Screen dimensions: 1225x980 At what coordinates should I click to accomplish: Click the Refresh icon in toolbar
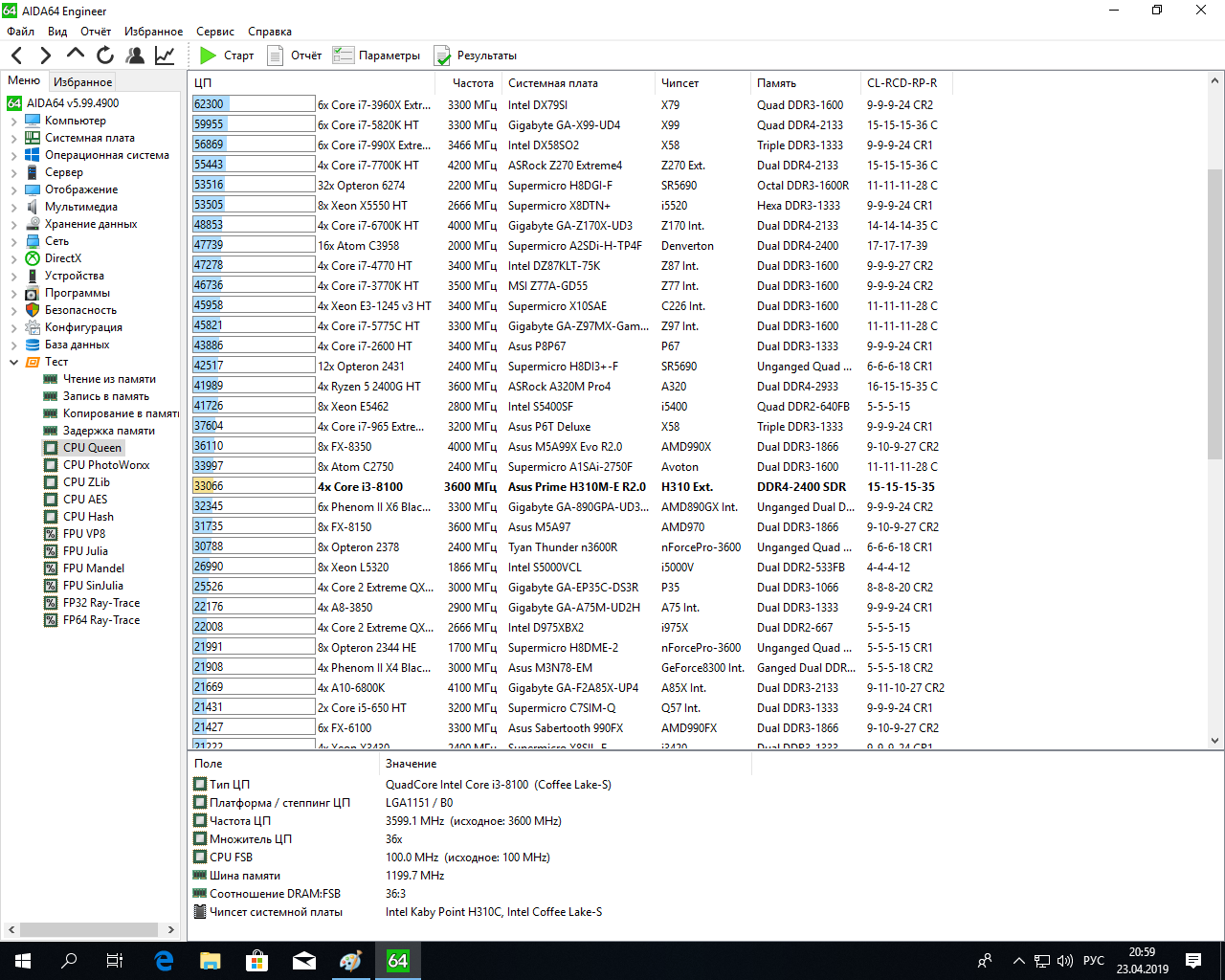[x=105, y=56]
